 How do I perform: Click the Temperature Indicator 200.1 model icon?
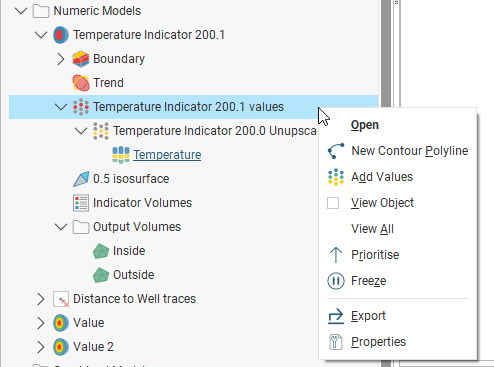pos(61,35)
